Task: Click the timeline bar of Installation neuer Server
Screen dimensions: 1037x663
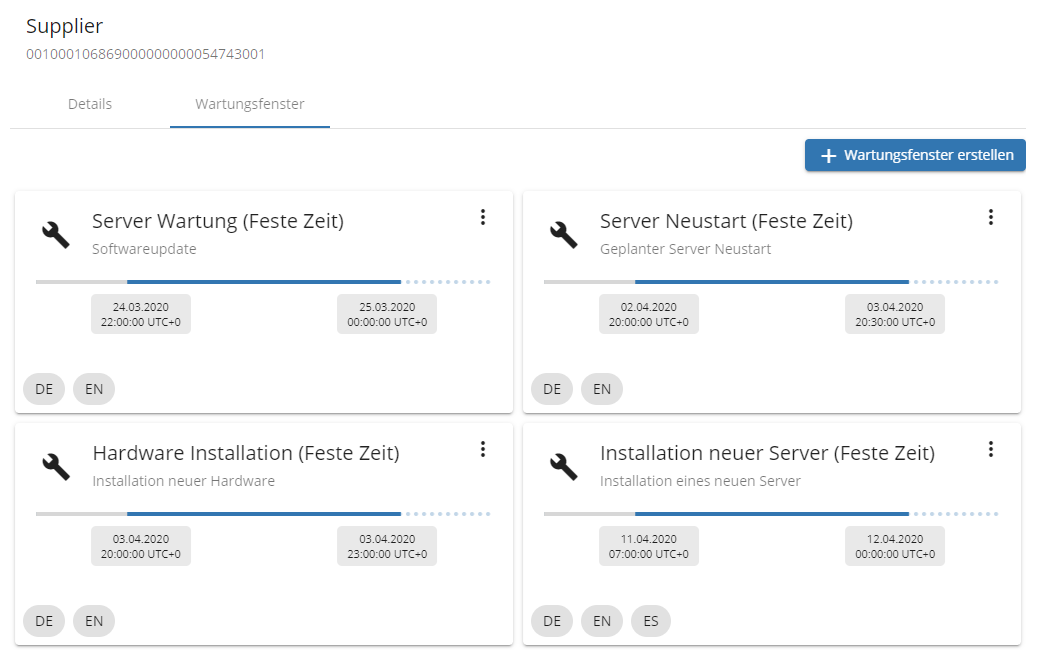Action: click(771, 513)
